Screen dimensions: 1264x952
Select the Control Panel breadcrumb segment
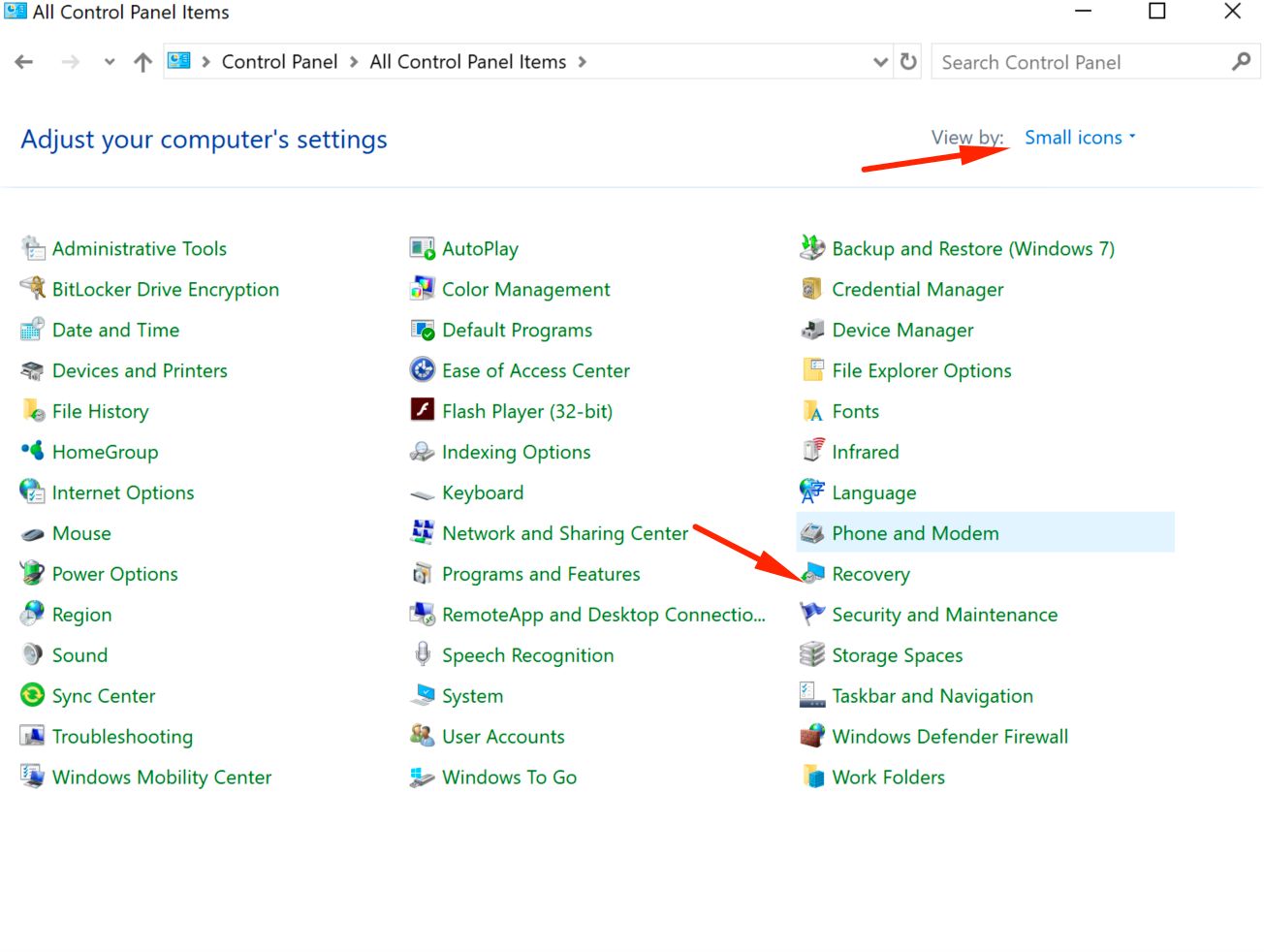click(x=280, y=62)
